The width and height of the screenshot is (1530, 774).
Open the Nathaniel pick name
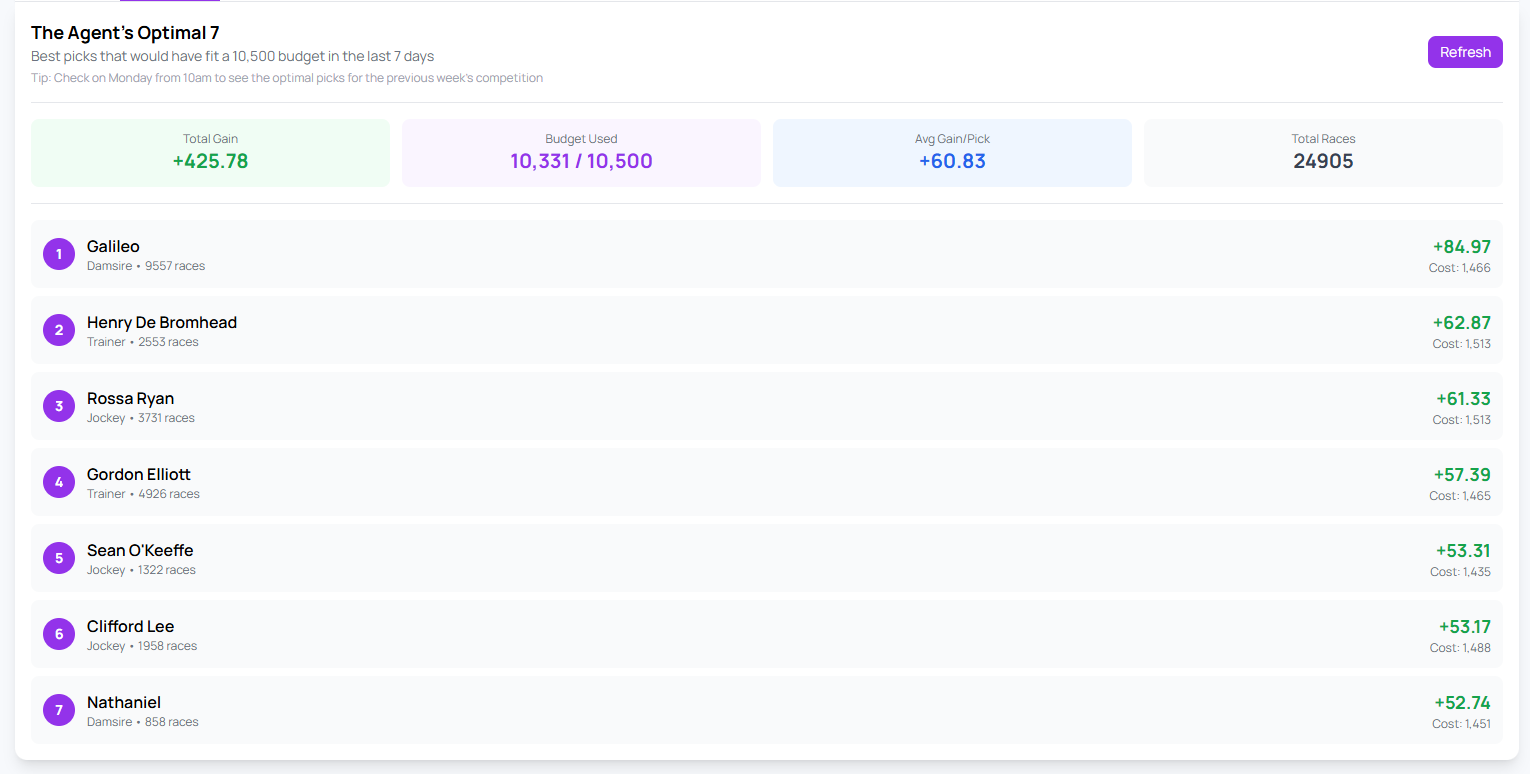124,702
